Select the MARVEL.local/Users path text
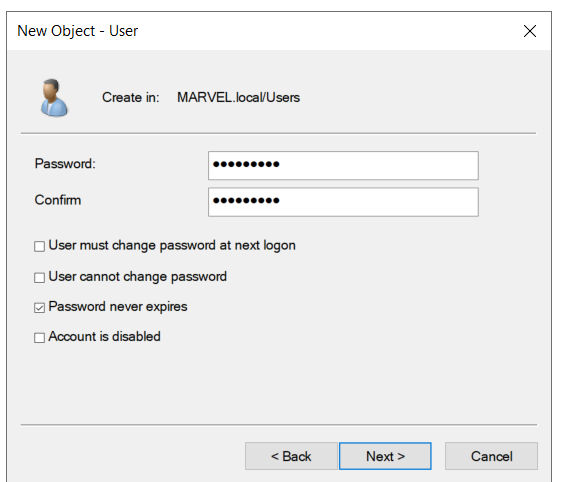The image size is (565, 482). (x=239, y=98)
